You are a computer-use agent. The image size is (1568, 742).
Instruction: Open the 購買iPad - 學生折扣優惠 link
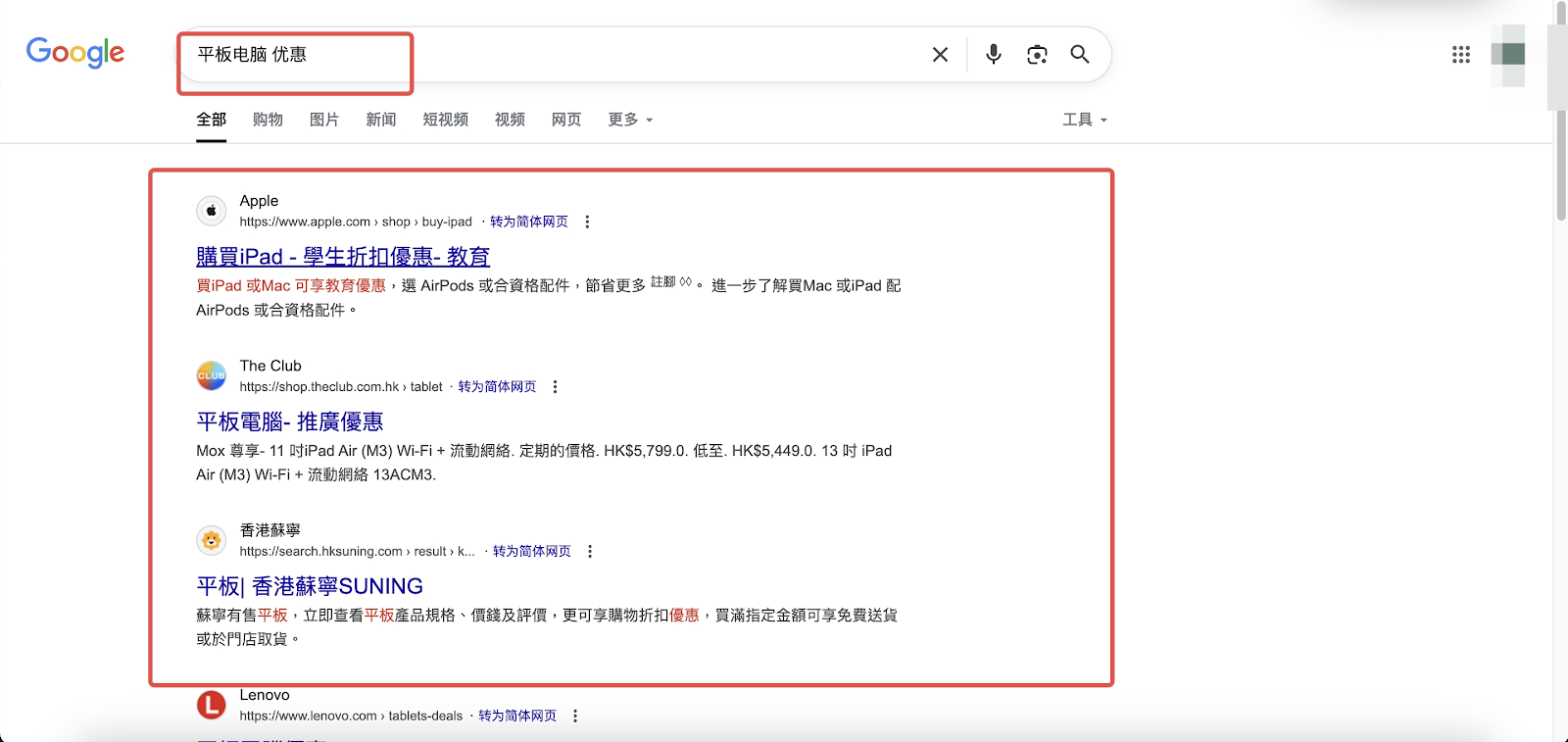point(343,257)
